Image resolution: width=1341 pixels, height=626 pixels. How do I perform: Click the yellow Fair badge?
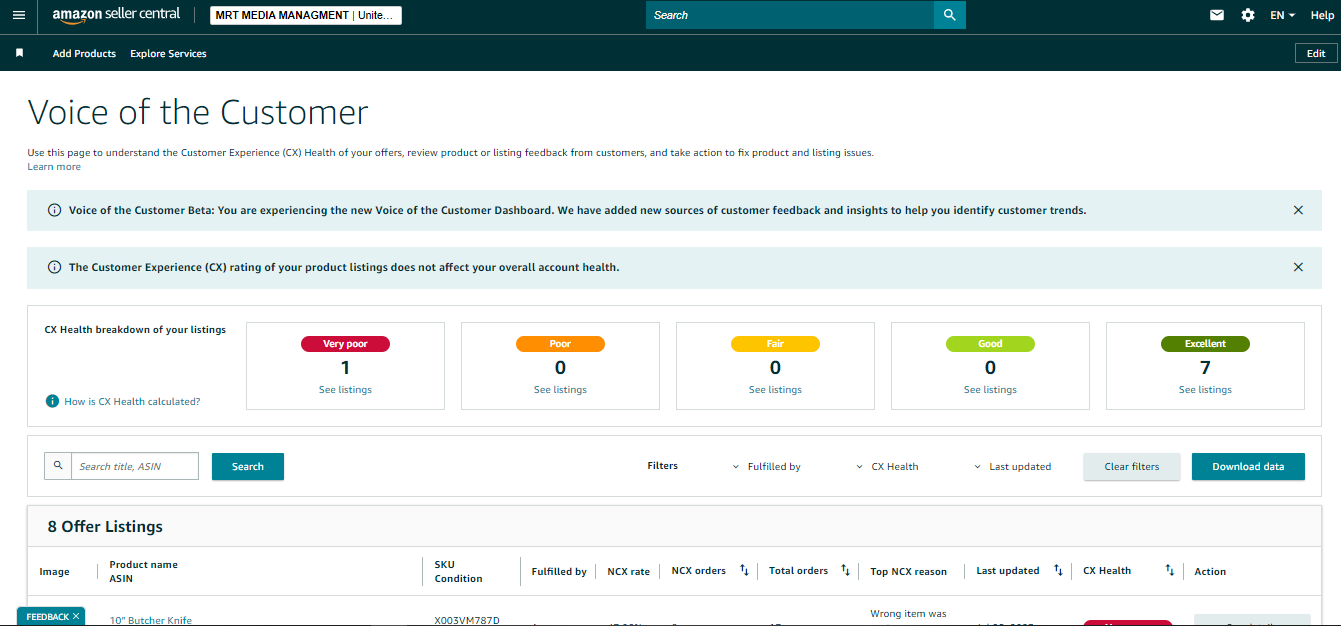[775, 344]
